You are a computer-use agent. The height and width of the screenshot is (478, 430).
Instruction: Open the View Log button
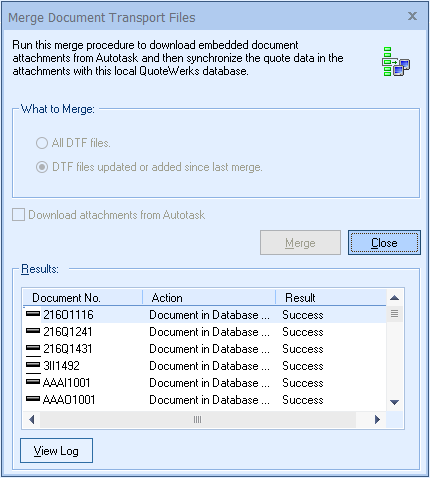coord(56,451)
